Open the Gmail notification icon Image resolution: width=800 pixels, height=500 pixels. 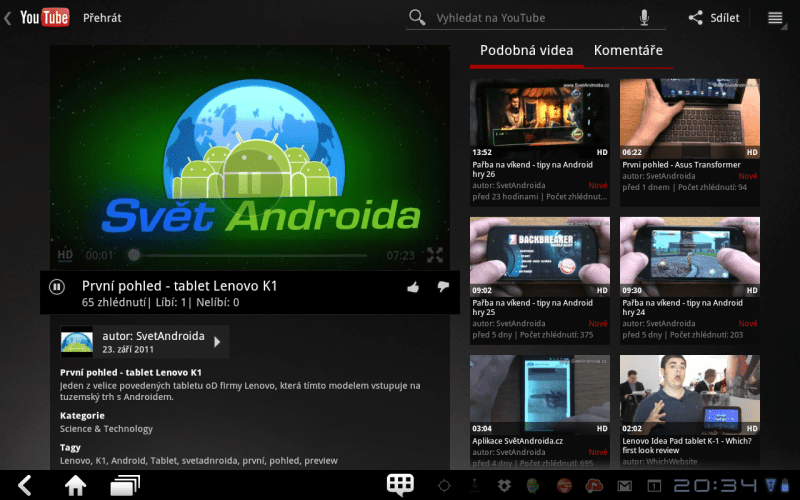[x=624, y=486]
